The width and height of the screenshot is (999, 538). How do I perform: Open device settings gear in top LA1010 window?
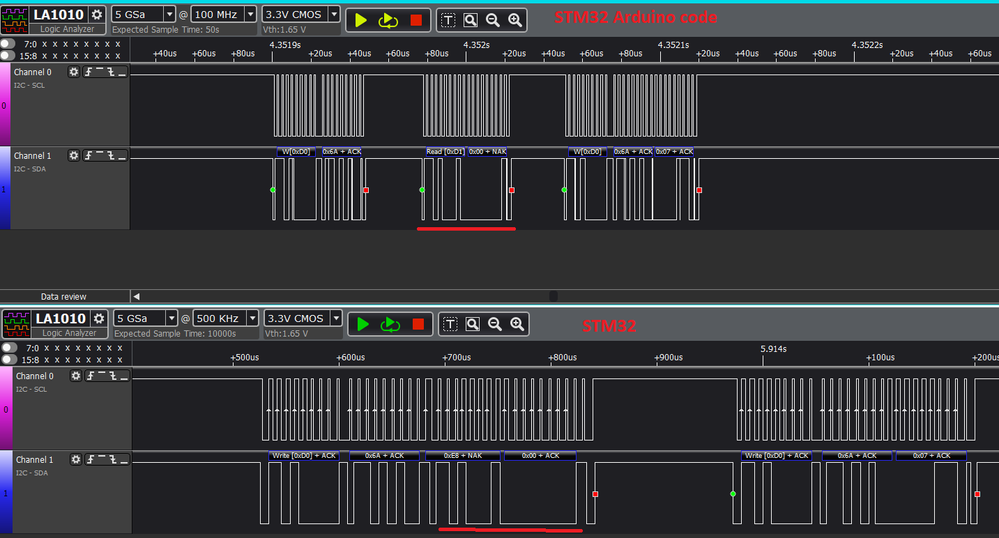coord(97,14)
